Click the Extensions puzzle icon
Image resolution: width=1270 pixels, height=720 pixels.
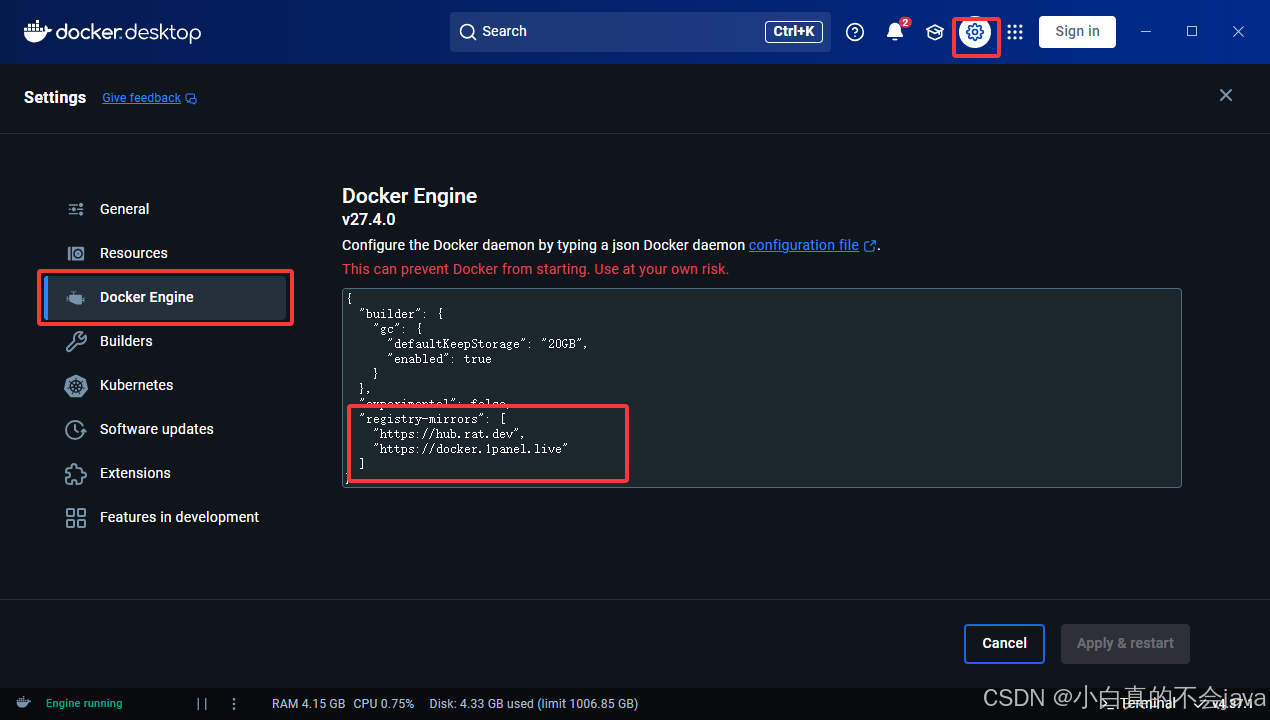click(76, 474)
